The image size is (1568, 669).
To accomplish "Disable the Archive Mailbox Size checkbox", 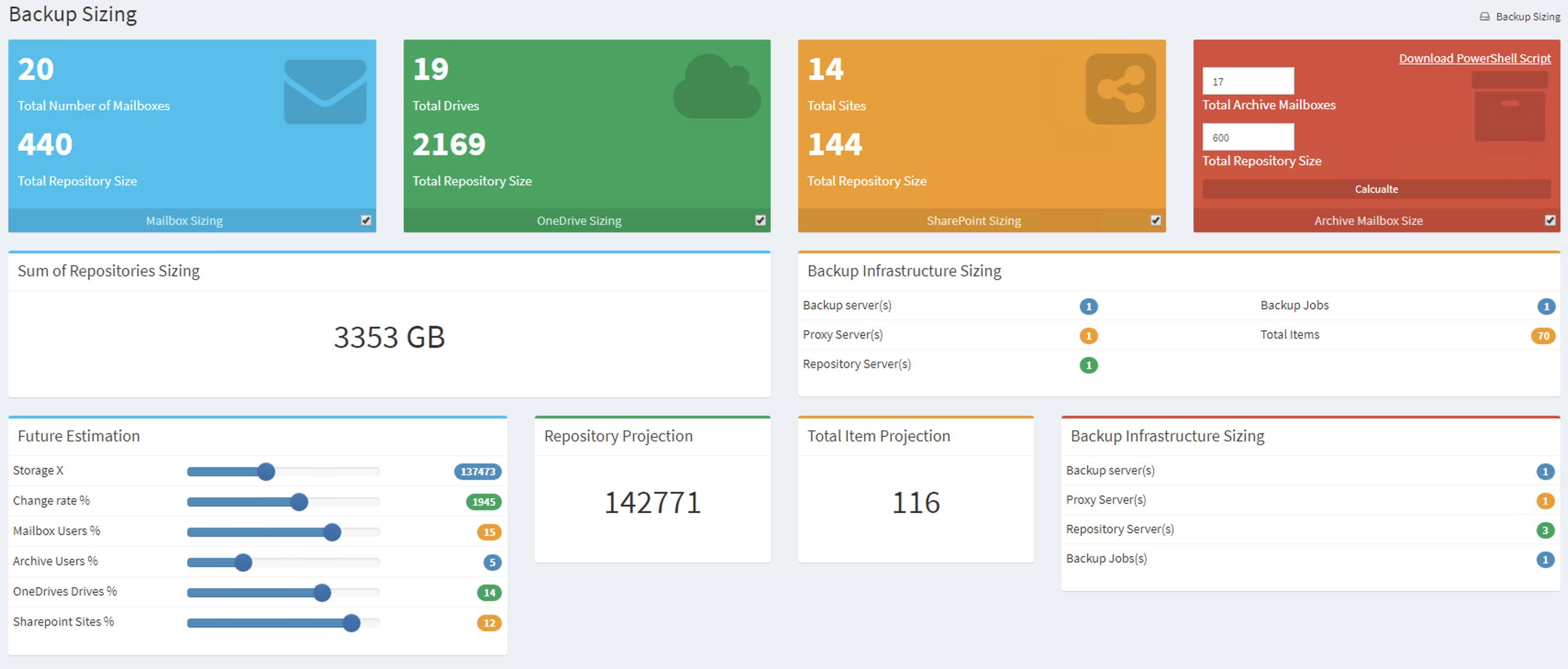I will (x=1550, y=220).
